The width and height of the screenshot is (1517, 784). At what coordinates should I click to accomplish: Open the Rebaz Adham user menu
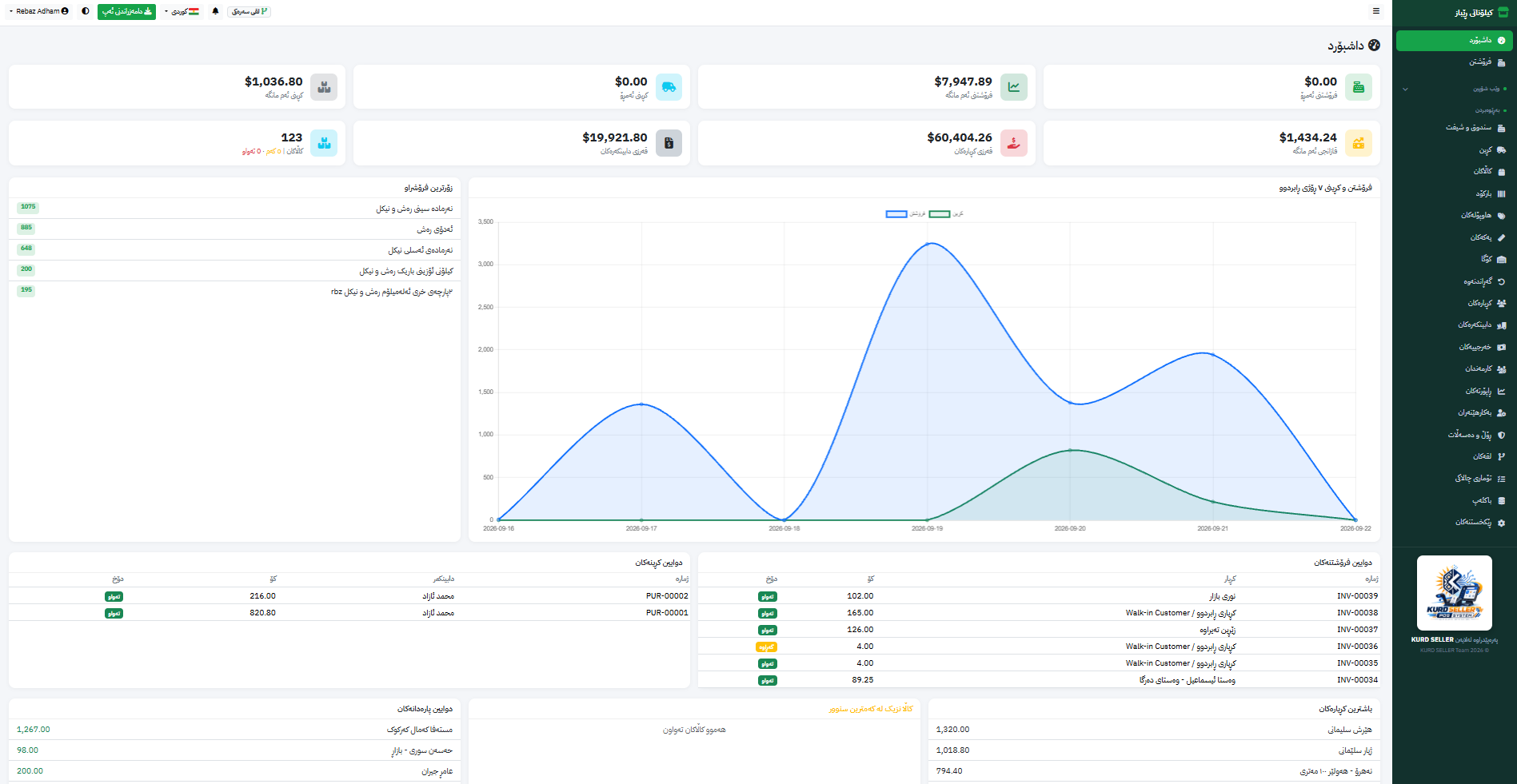(x=38, y=11)
